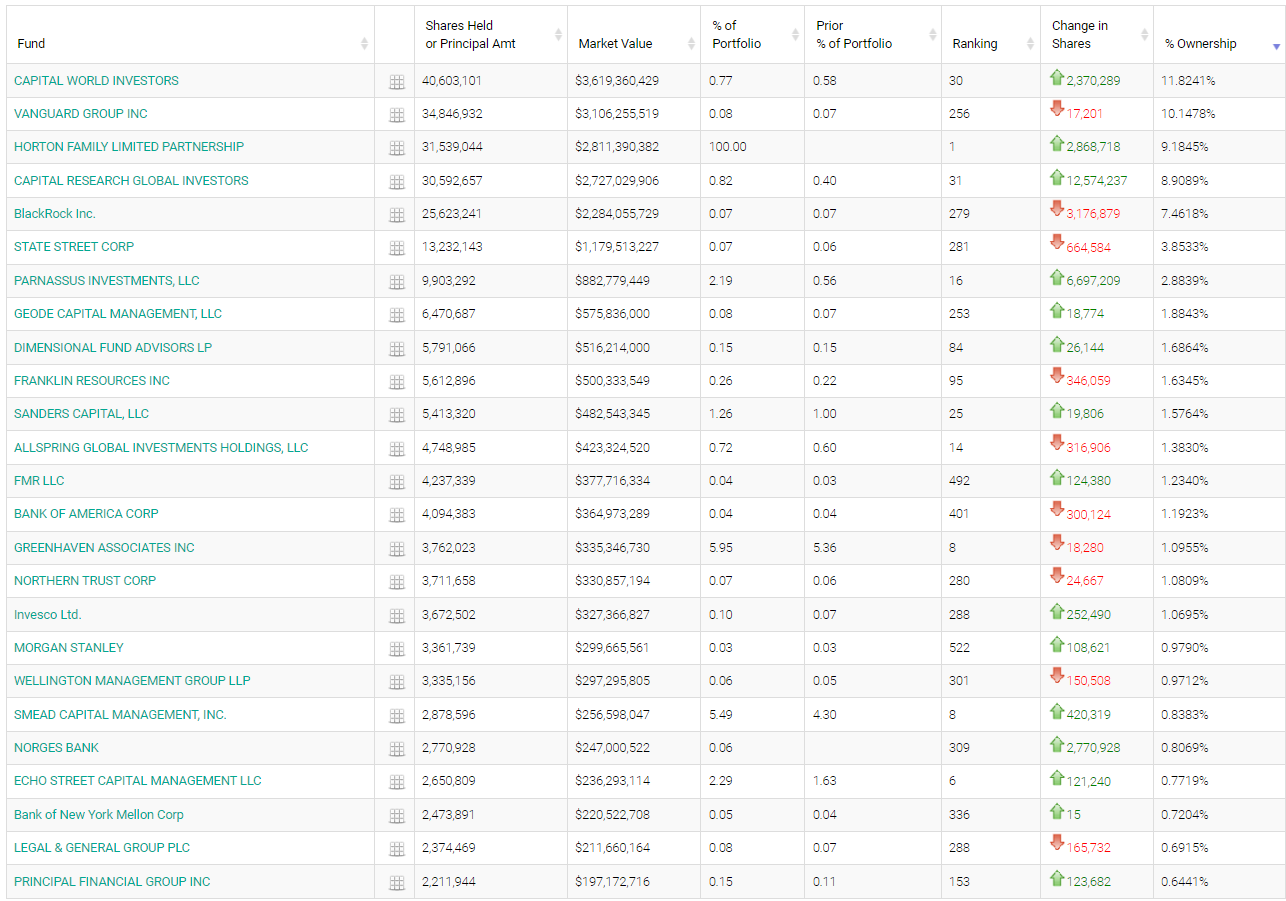The width and height of the screenshot is (1286, 901).
Task: Click grid icon for ECHO STREET CAPITAL MANAGEMENT
Action: [396, 782]
